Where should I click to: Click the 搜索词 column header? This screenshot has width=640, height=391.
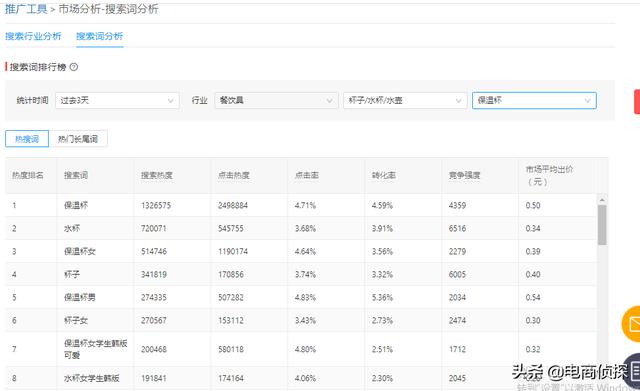click(x=76, y=176)
